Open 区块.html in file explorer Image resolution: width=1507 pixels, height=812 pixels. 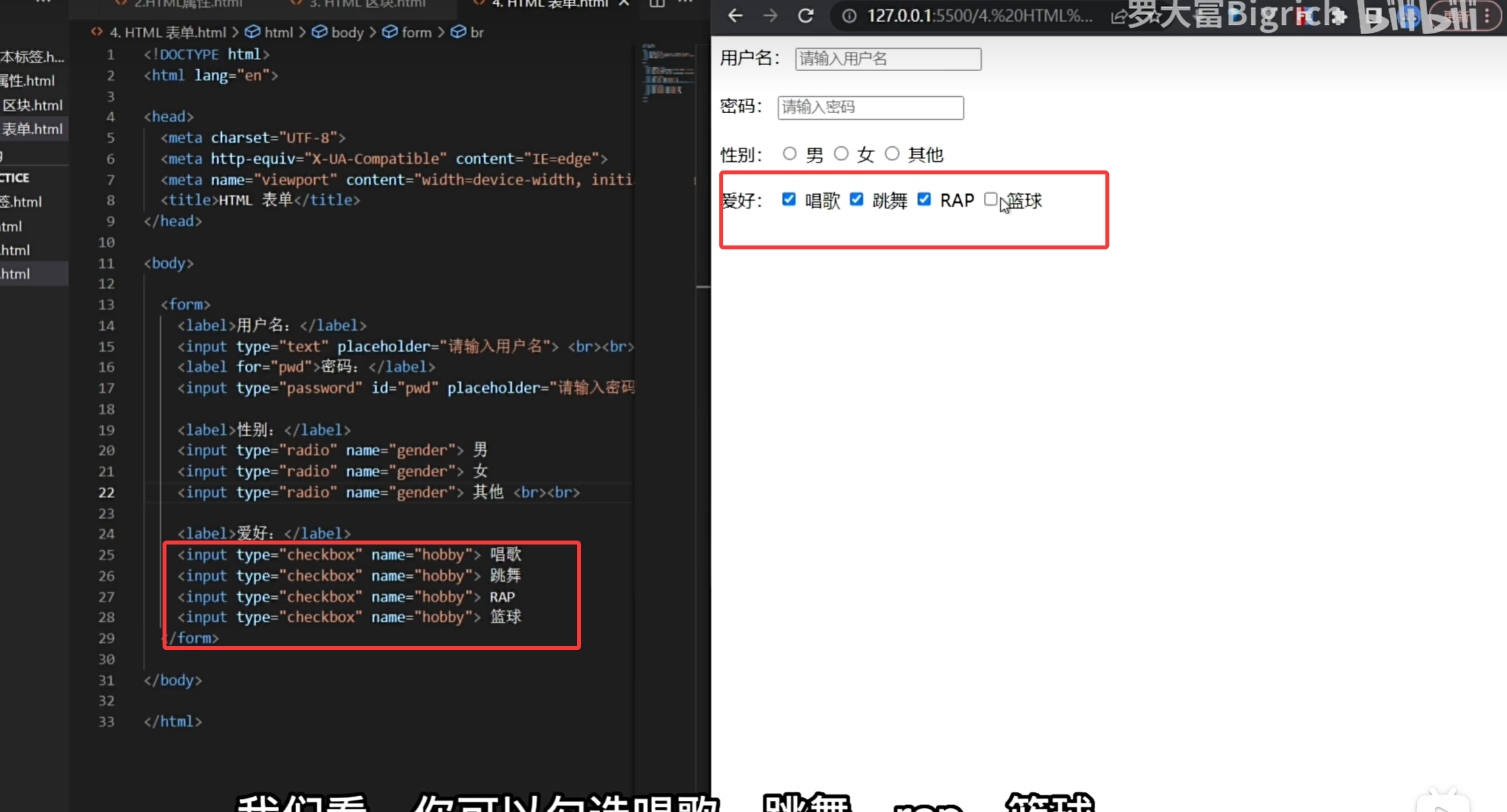[32, 105]
